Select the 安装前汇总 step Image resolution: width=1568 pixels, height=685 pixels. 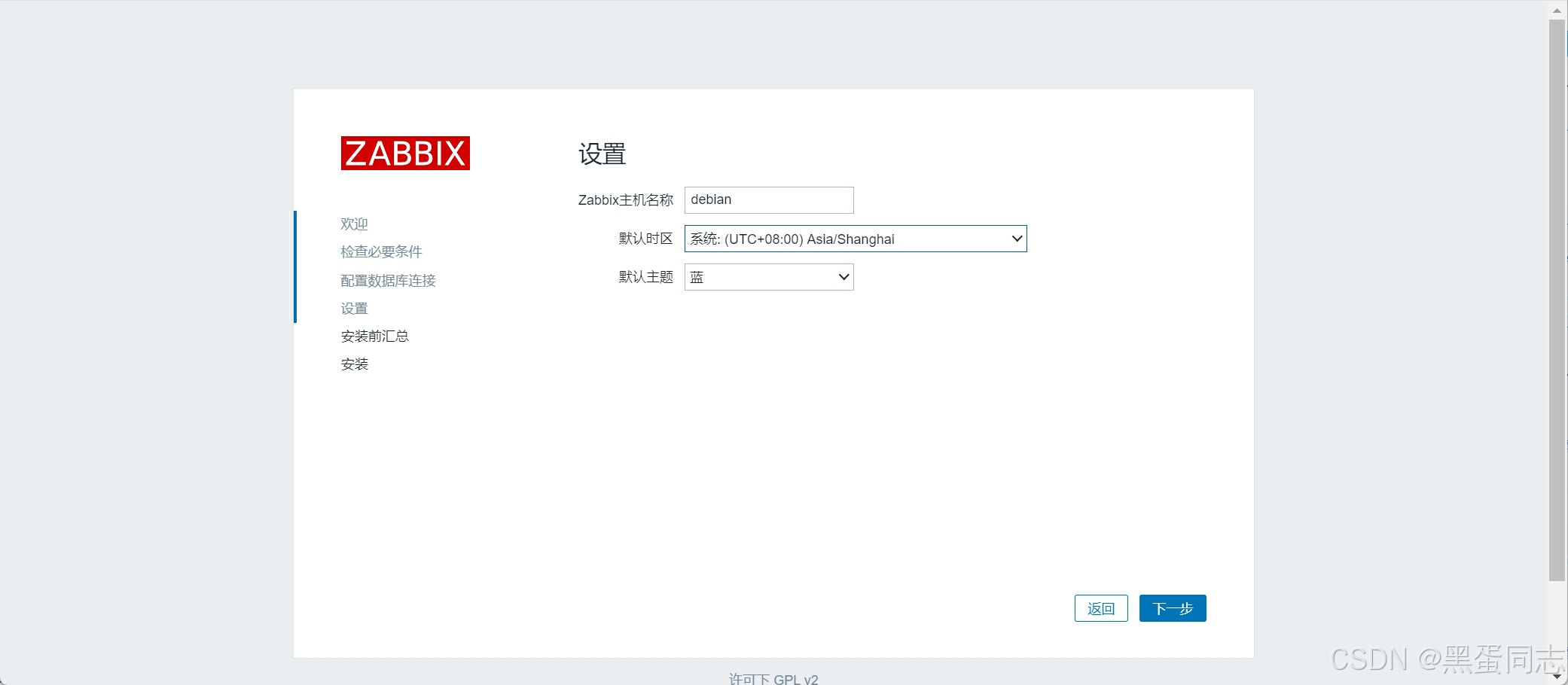tap(374, 336)
